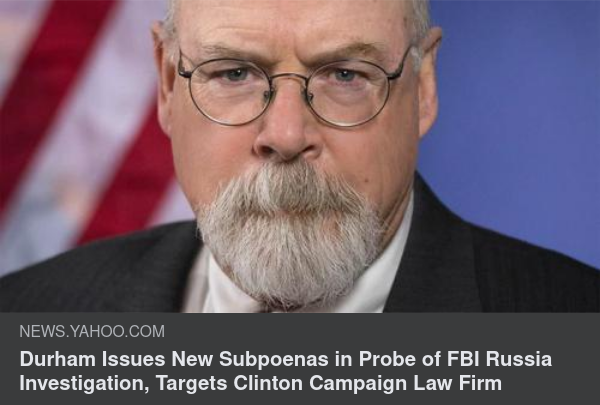Click the word "Russia" in the headline
600x405 pixels.
coord(519,359)
